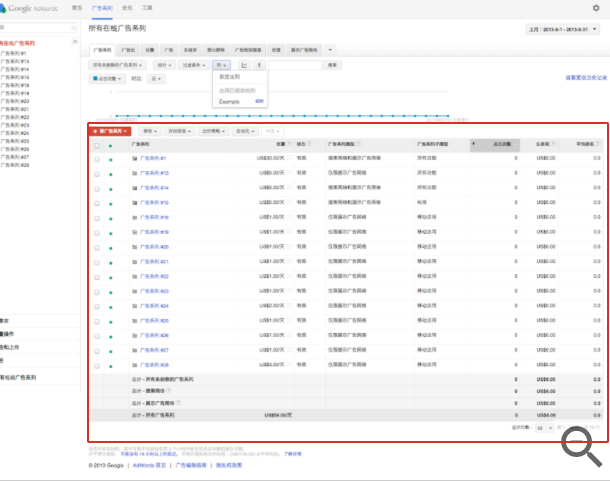Click the green status dot for 广告系列 #20
The width and height of the screenshot is (610, 481).
(111, 246)
